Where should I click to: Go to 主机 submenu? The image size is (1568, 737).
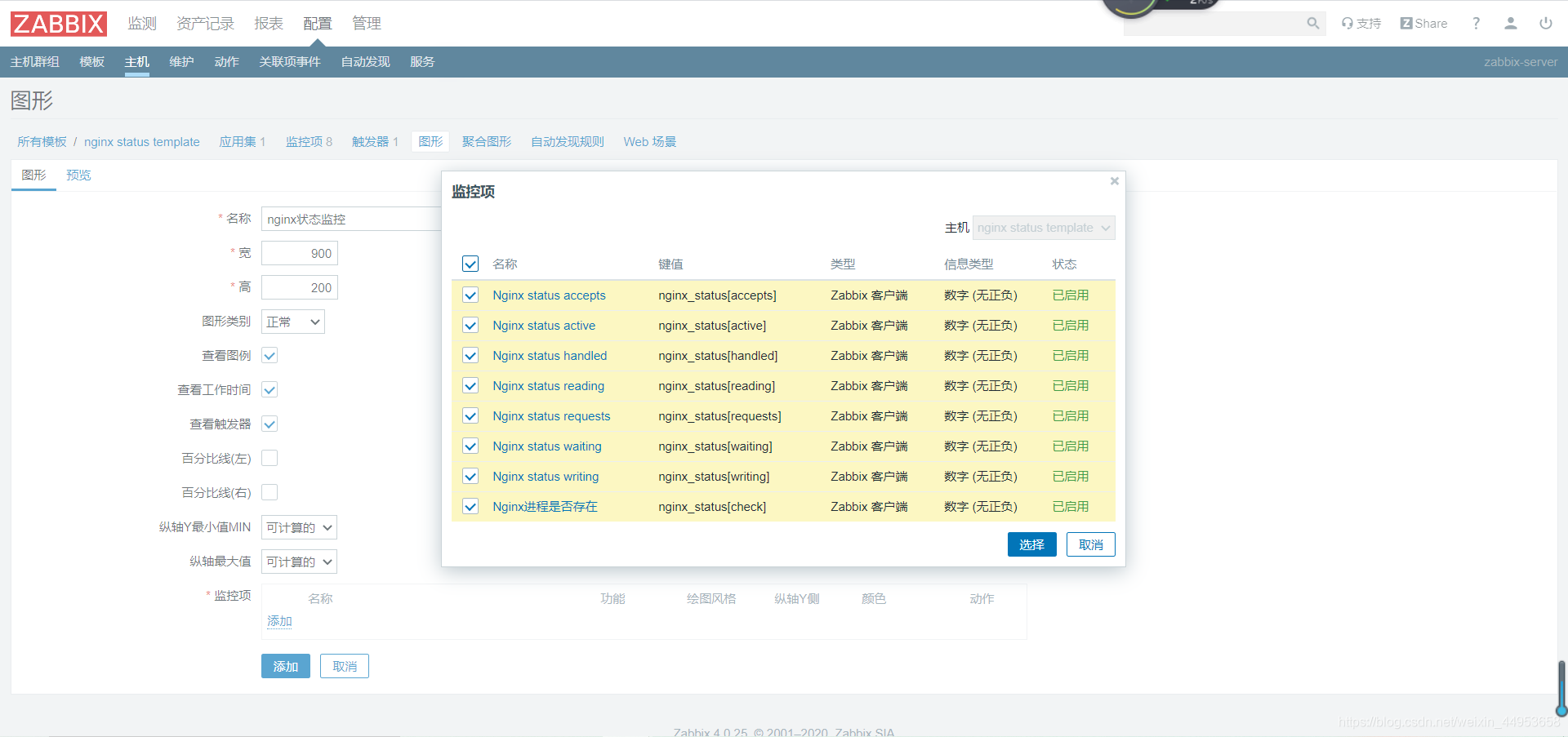pyautogui.click(x=136, y=62)
